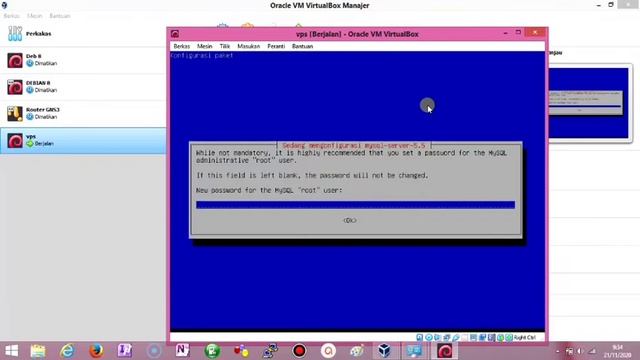This screenshot has height=360, width=640.
Task: Click the VM window title bar icon
Action: click(x=175, y=34)
